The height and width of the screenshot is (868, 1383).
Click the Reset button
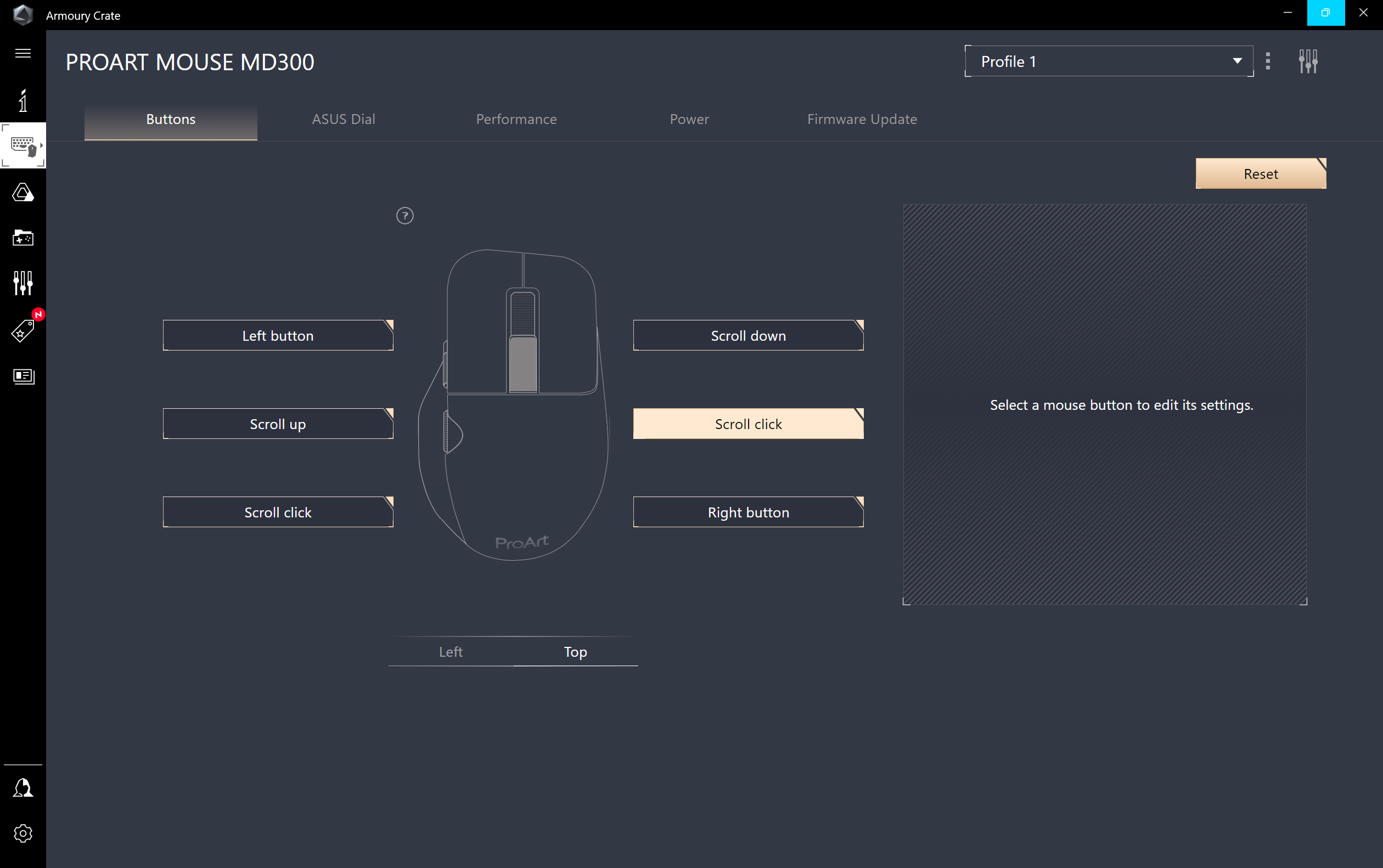point(1260,174)
